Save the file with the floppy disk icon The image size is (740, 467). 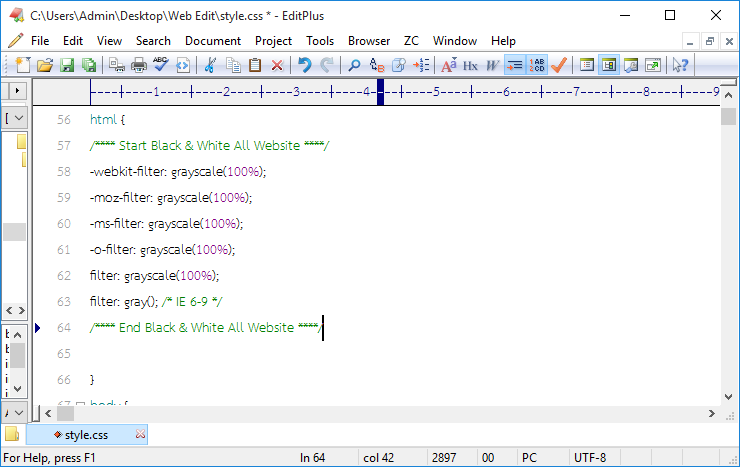click(67, 65)
